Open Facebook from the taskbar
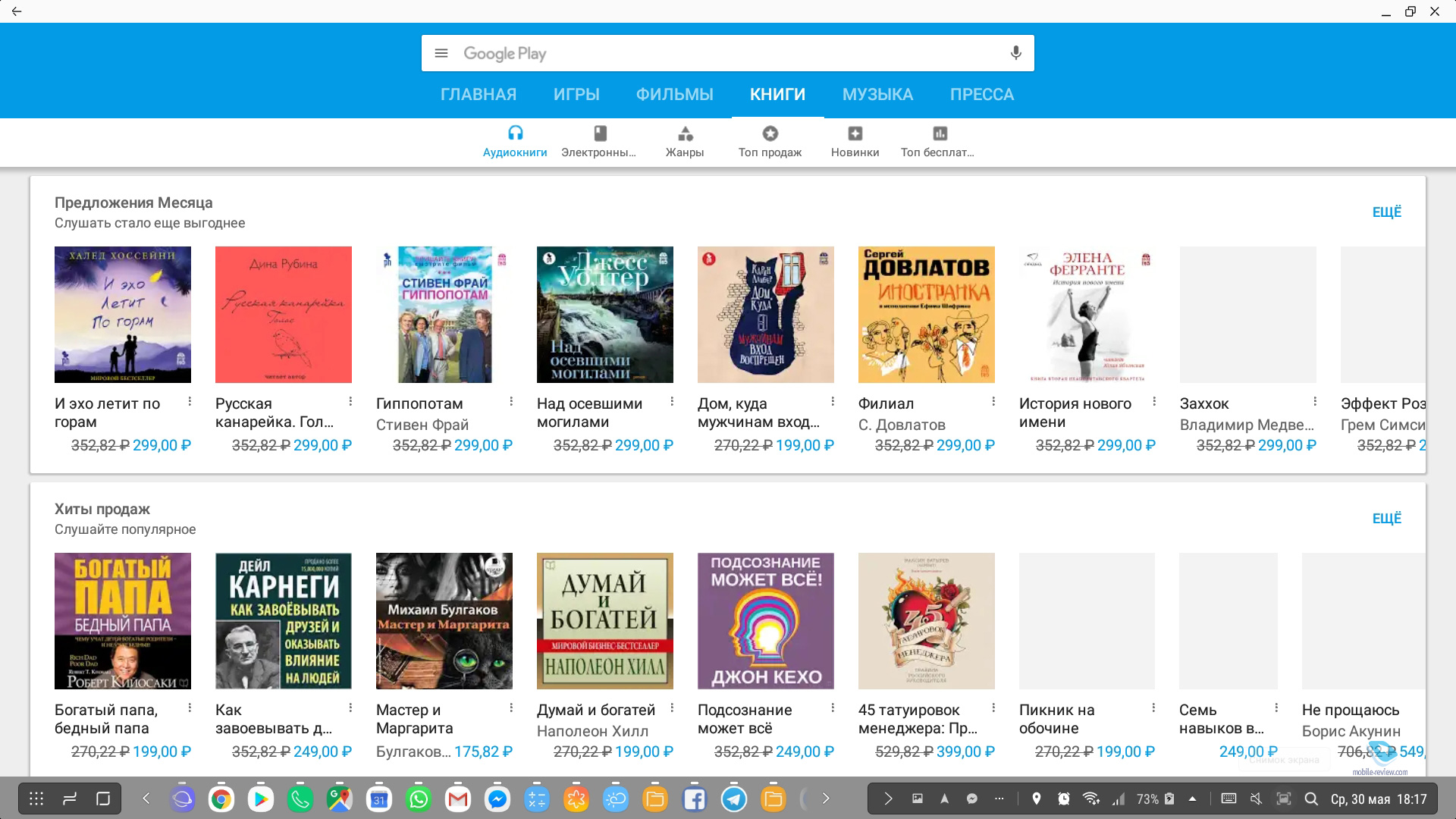1456x819 pixels. [x=695, y=799]
